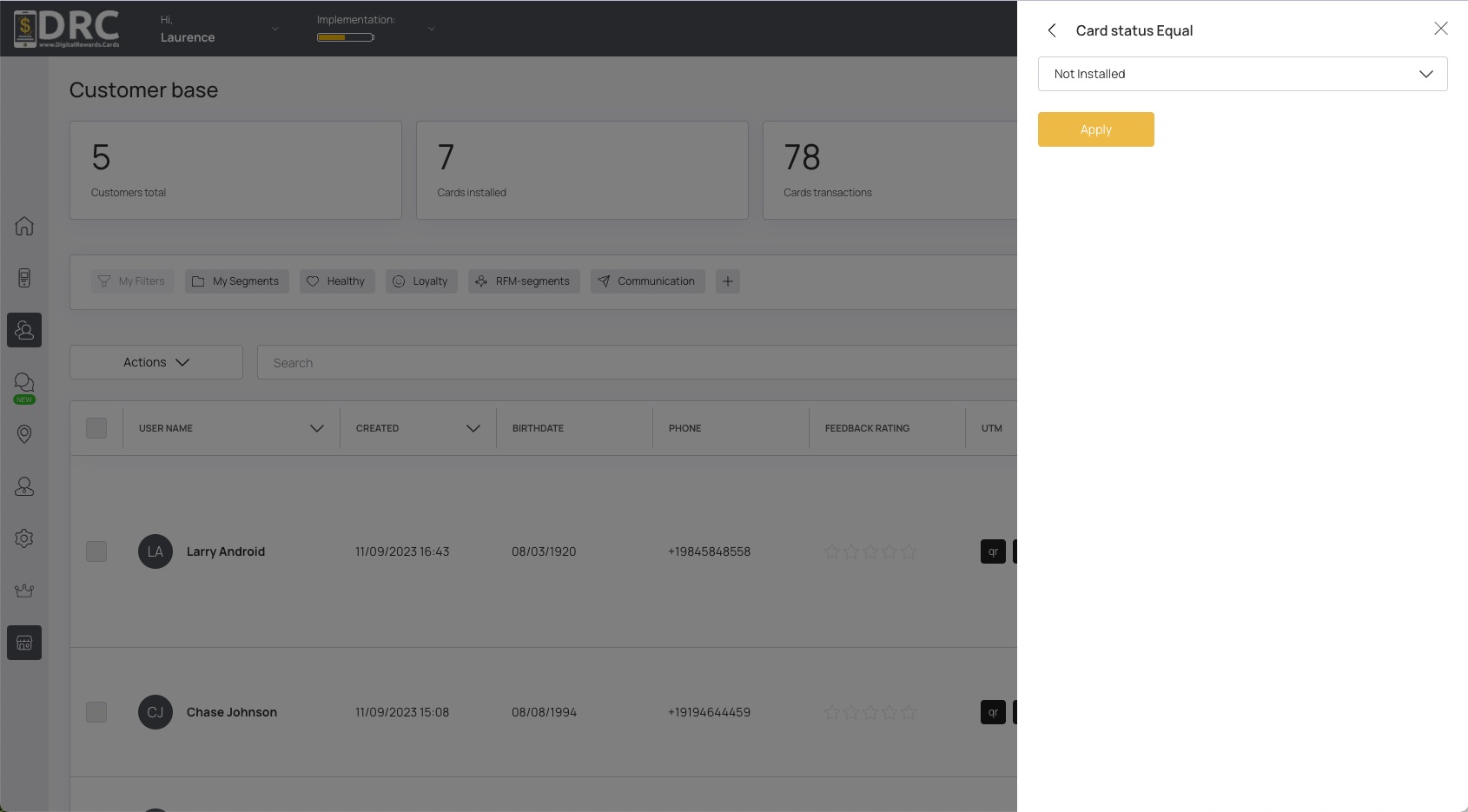Click the UTM column header
Image resolution: width=1468 pixels, height=812 pixels.
tap(991, 428)
